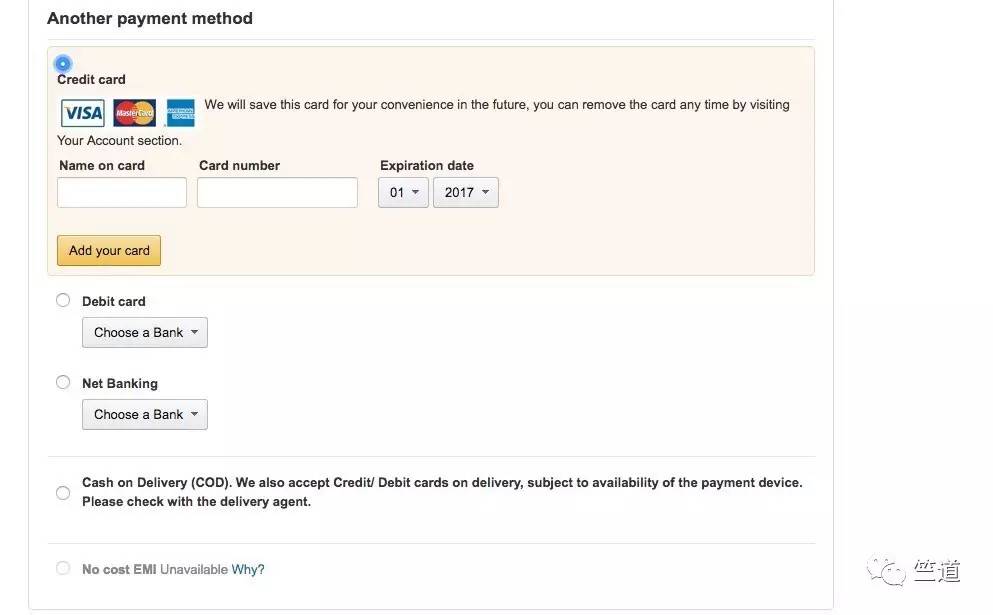The image size is (993, 615).
Task: Open the expiration year dropdown
Action: click(x=465, y=192)
